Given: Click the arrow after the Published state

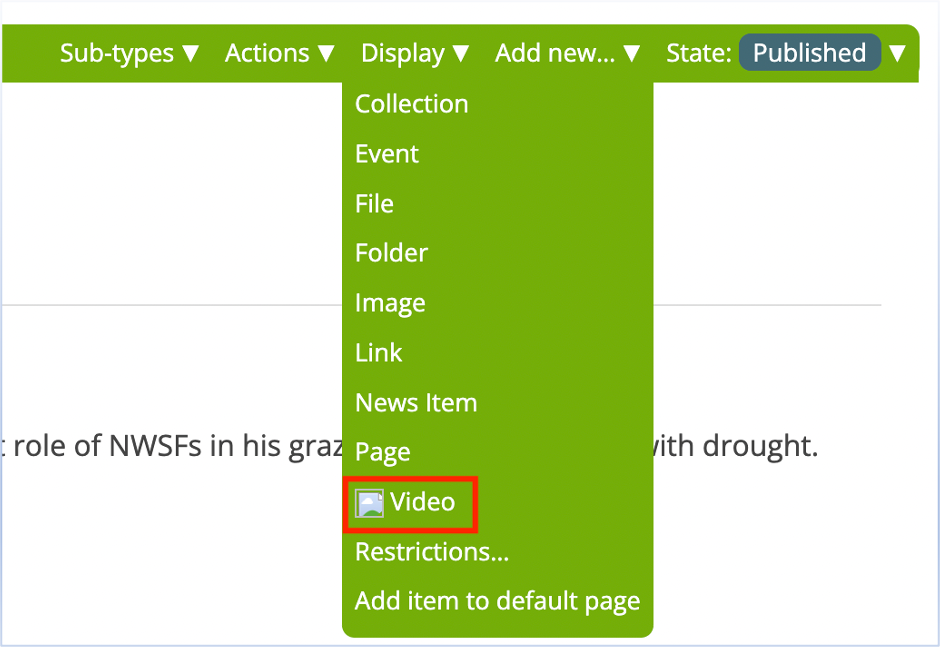Looking at the screenshot, I should [897, 53].
